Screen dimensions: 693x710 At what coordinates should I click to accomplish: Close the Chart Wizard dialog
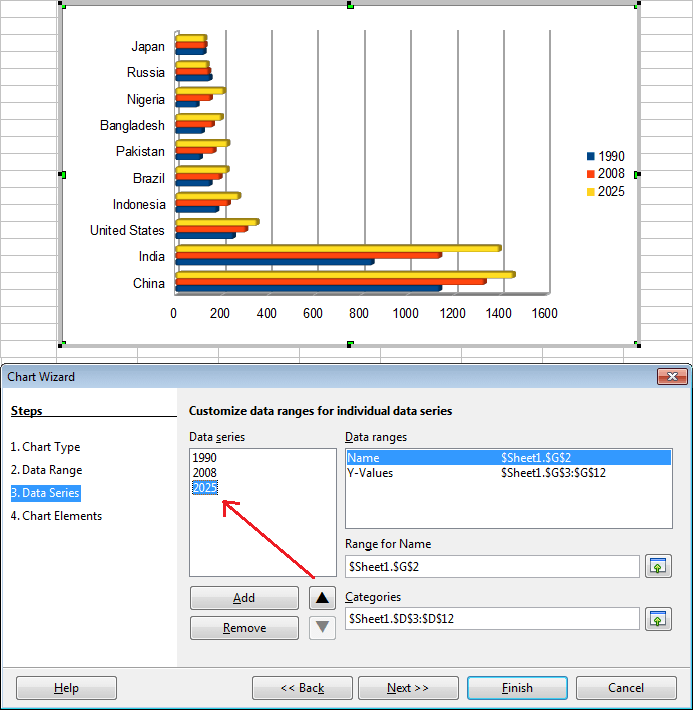pyautogui.click(x=670, y=377)
